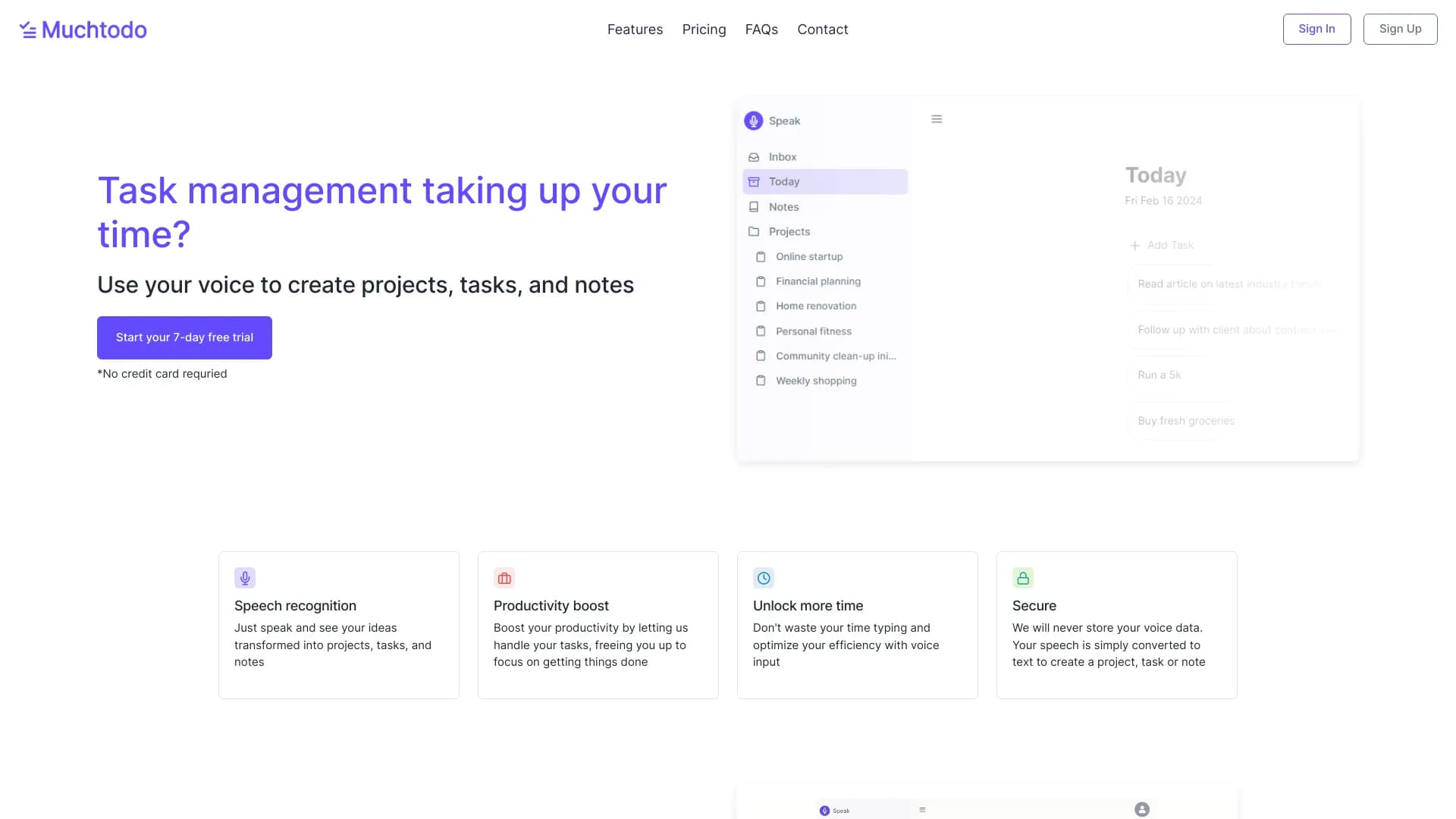Click the Add Task plus row
The width and height of the screenshot is (1456, 819).
1162,245
